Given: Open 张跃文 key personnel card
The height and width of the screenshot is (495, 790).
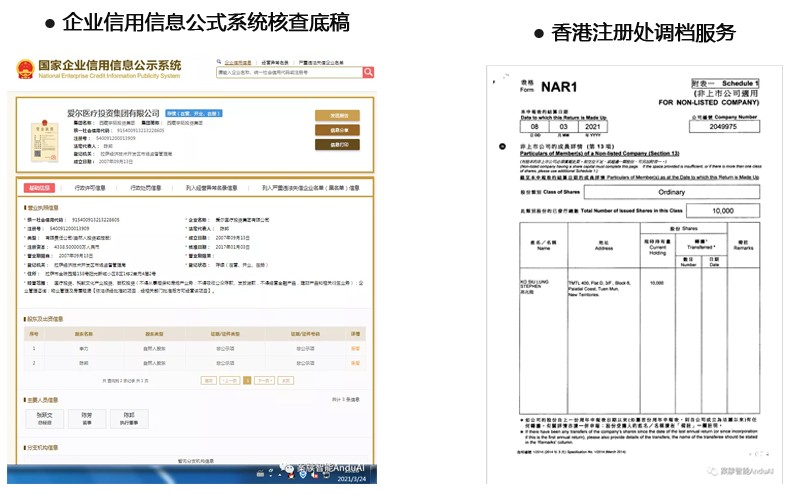Looking at the screenshot, I should (44, 417).
